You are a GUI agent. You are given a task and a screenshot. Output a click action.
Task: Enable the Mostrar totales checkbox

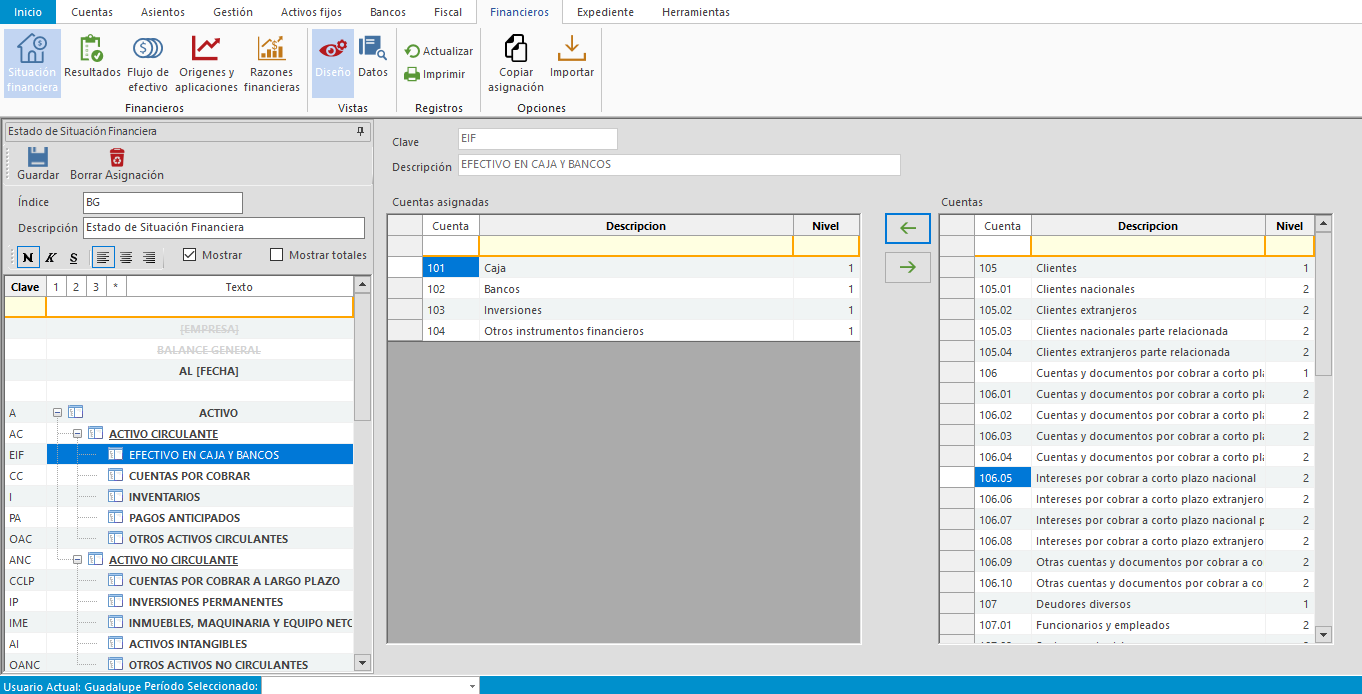tap(277, 255)
